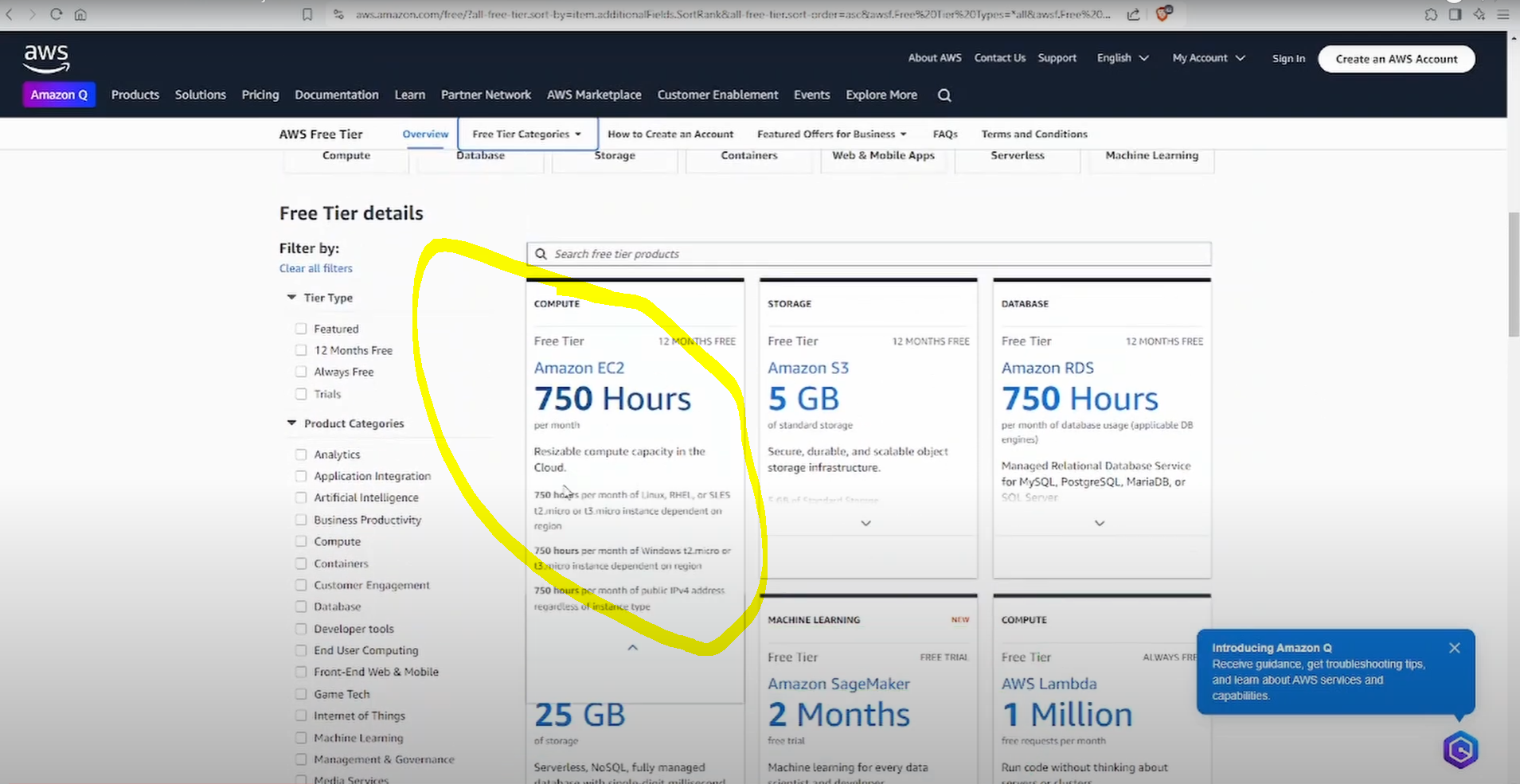The height and width of the screenshot is (784, 1520).
Task: Click Create an AWS Account button
Action: 1397,59
